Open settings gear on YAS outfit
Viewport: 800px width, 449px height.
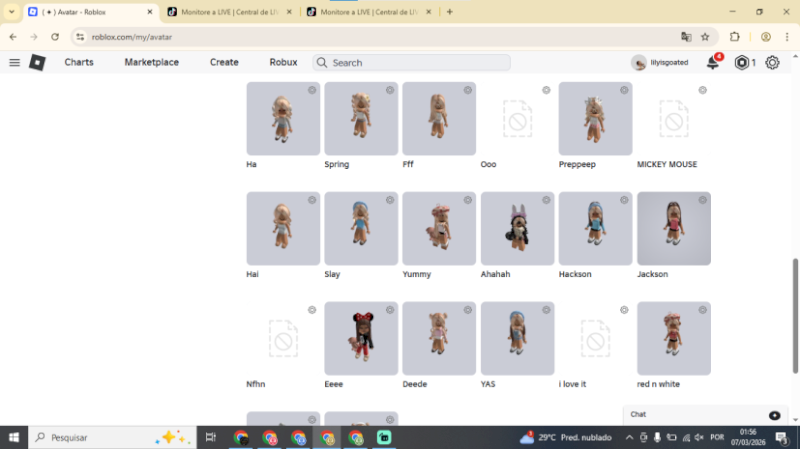point(546,310)
